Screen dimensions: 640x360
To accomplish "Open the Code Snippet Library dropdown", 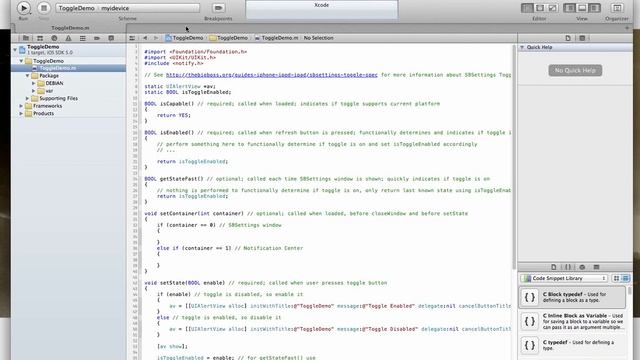I will (x=564, y=278).
